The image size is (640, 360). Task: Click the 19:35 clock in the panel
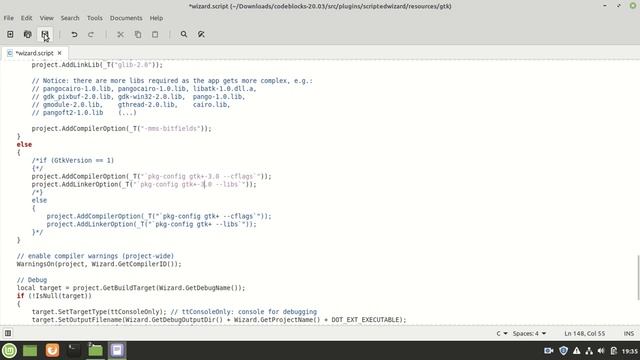pyautogui.click(x=630, y=351)
